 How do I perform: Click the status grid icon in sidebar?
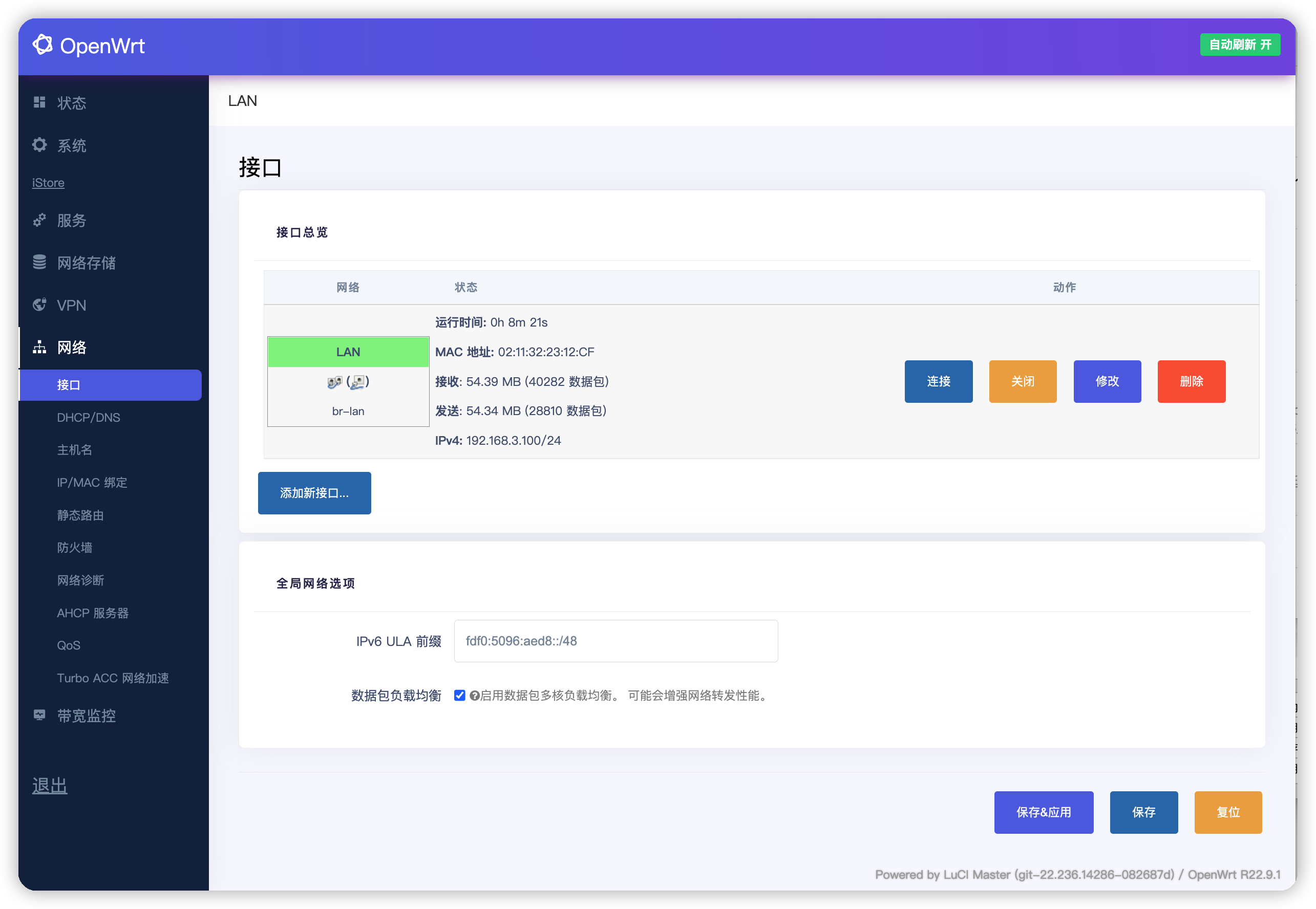(x=39, y=102)
